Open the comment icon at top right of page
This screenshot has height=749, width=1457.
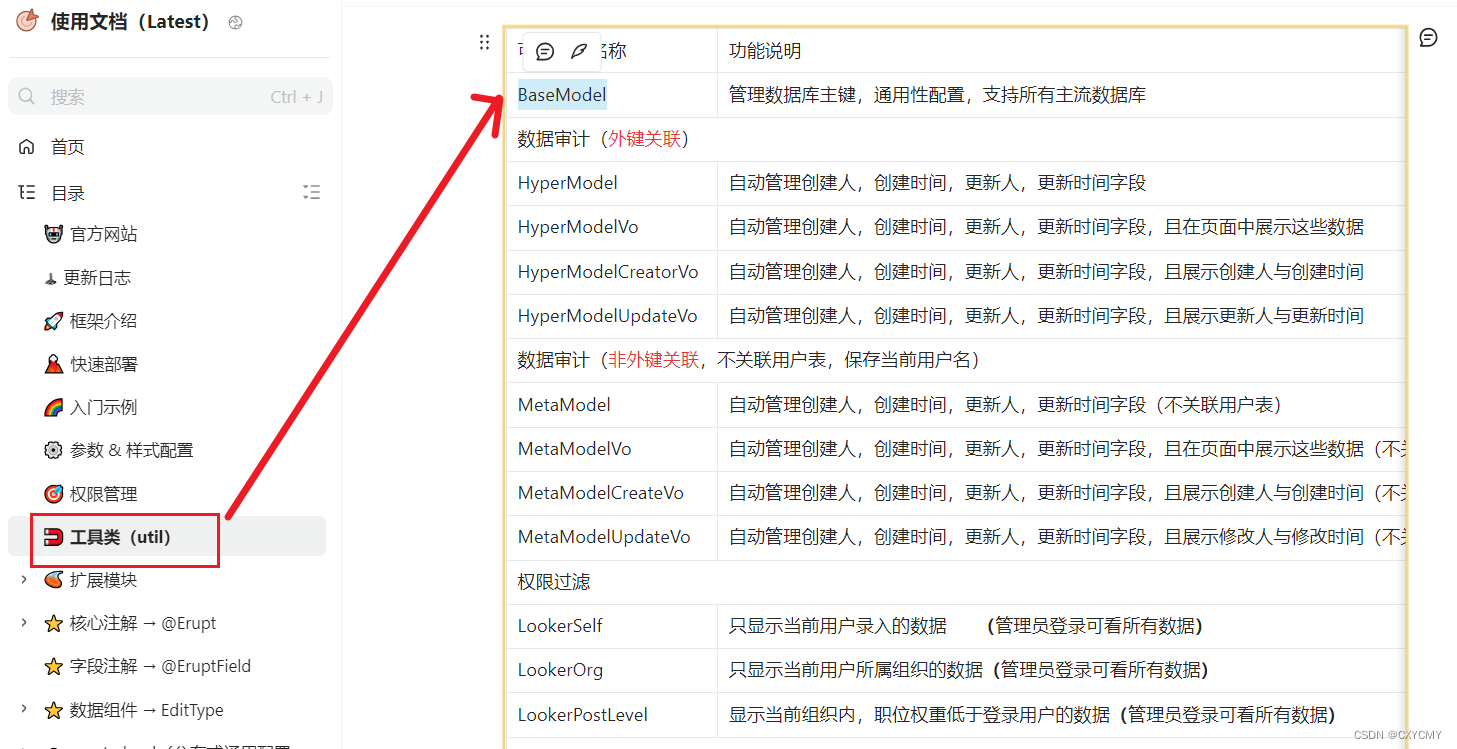tap(1428, 37)
